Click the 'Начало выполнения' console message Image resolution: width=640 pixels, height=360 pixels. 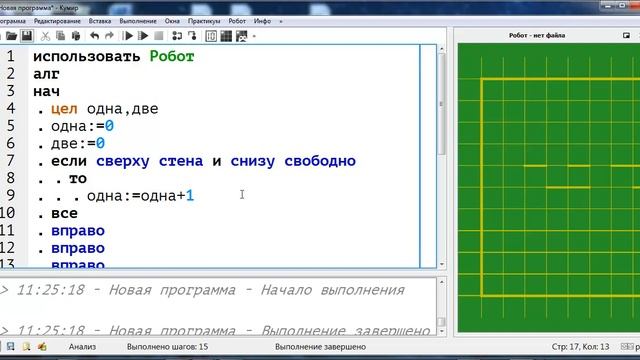tap(332, 290)
